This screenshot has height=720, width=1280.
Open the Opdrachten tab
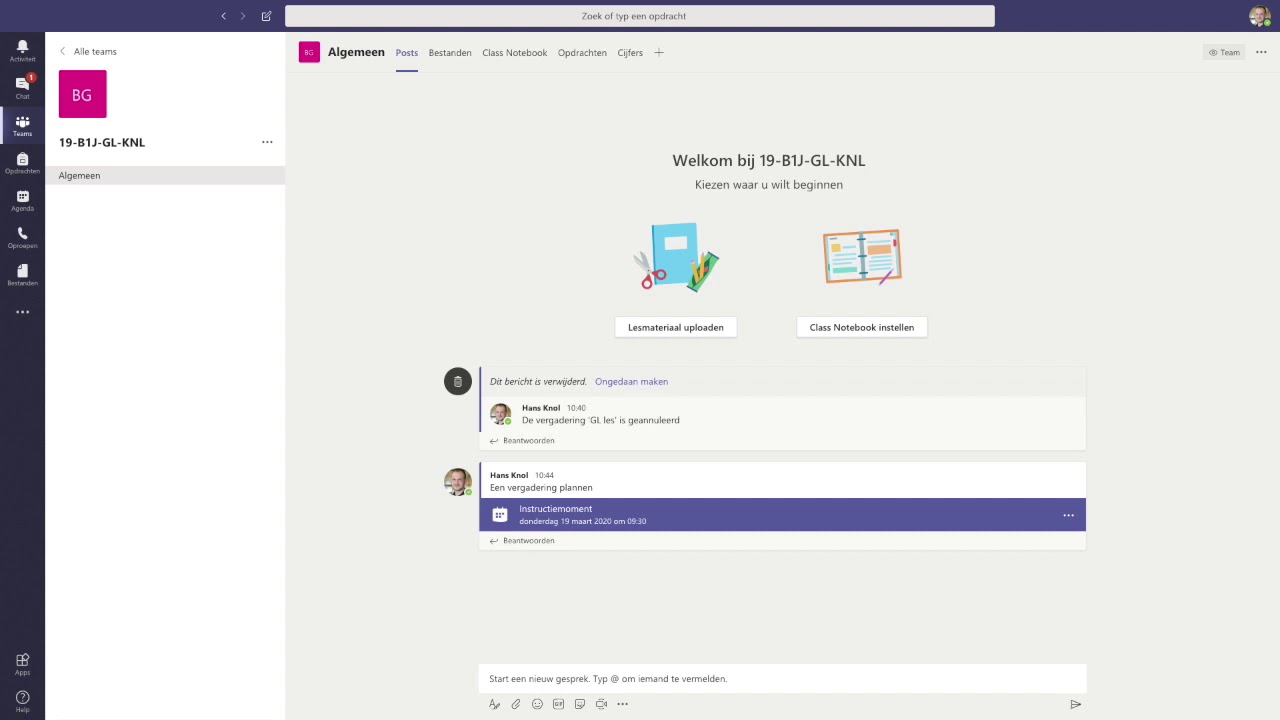tap(582, 53)
